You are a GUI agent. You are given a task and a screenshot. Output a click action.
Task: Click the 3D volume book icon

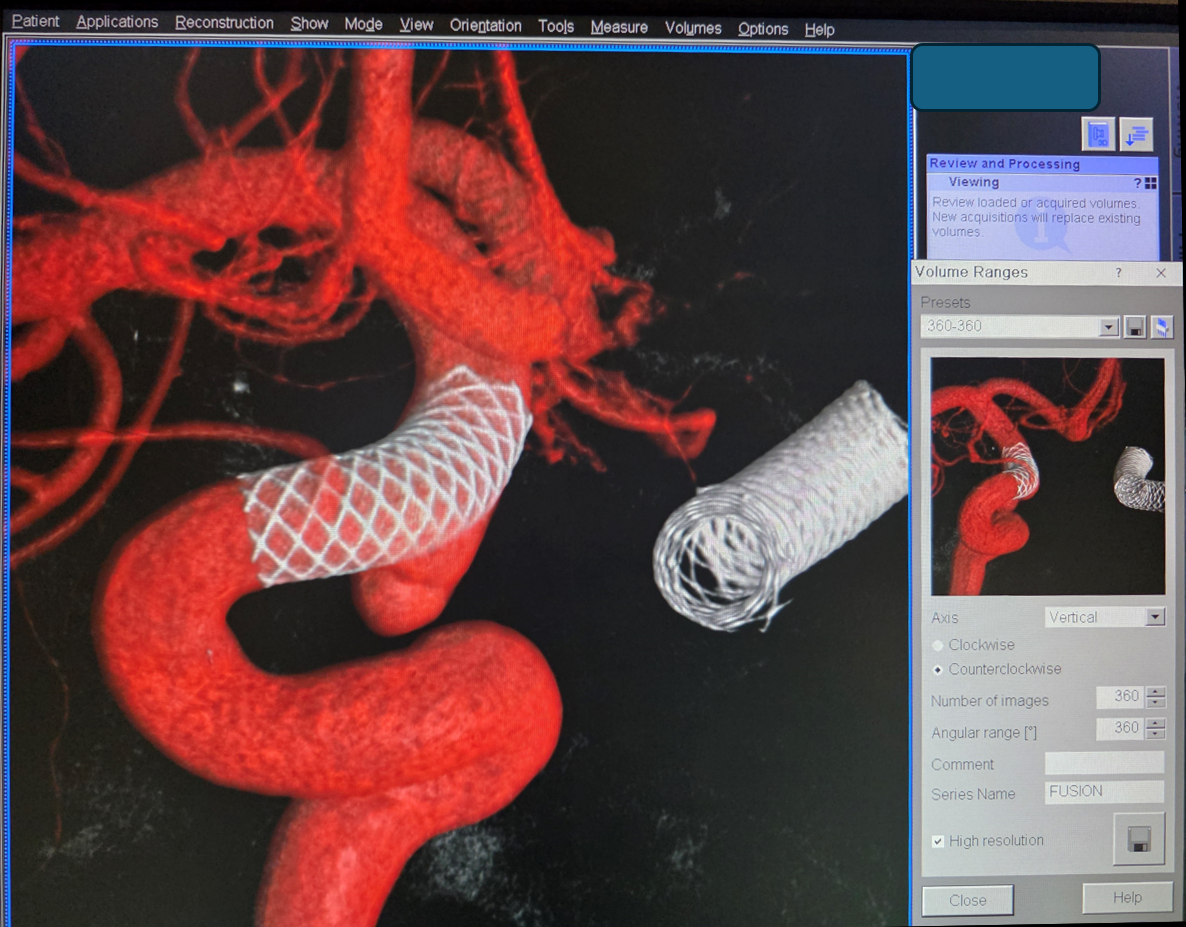pos(1097,135)
